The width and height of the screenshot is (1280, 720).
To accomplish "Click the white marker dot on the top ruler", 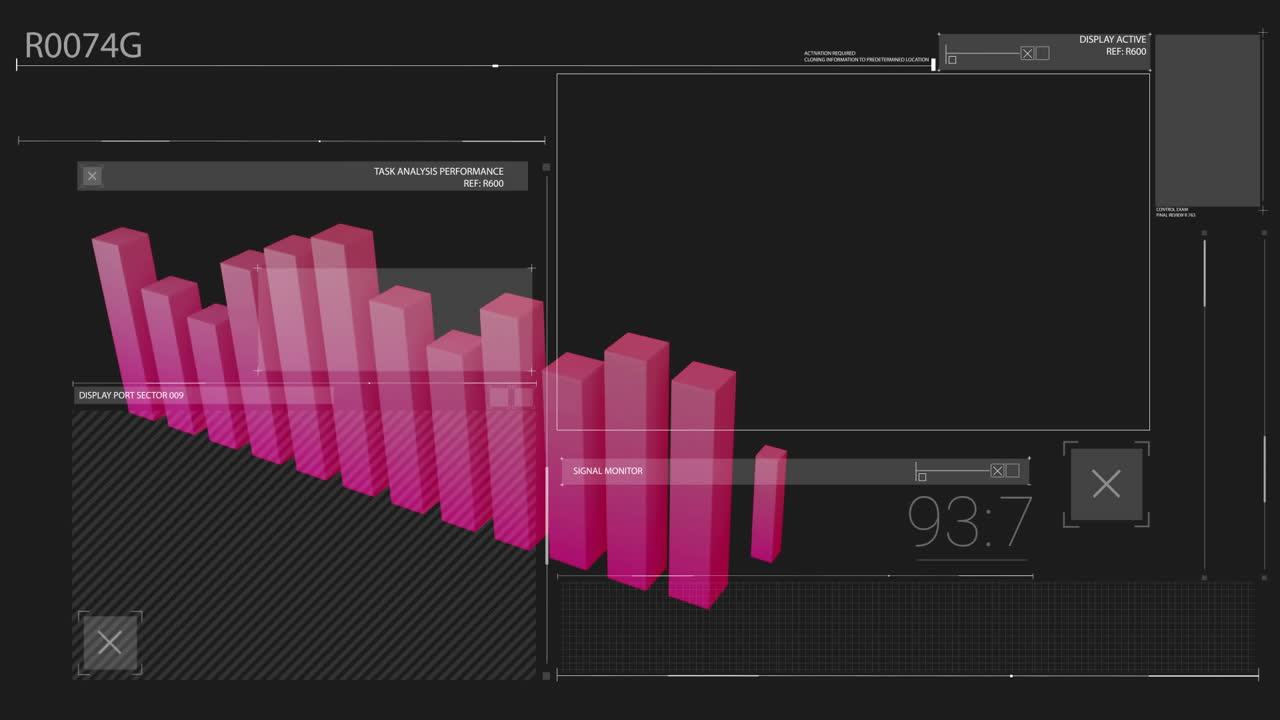I will tap(495, 65).
